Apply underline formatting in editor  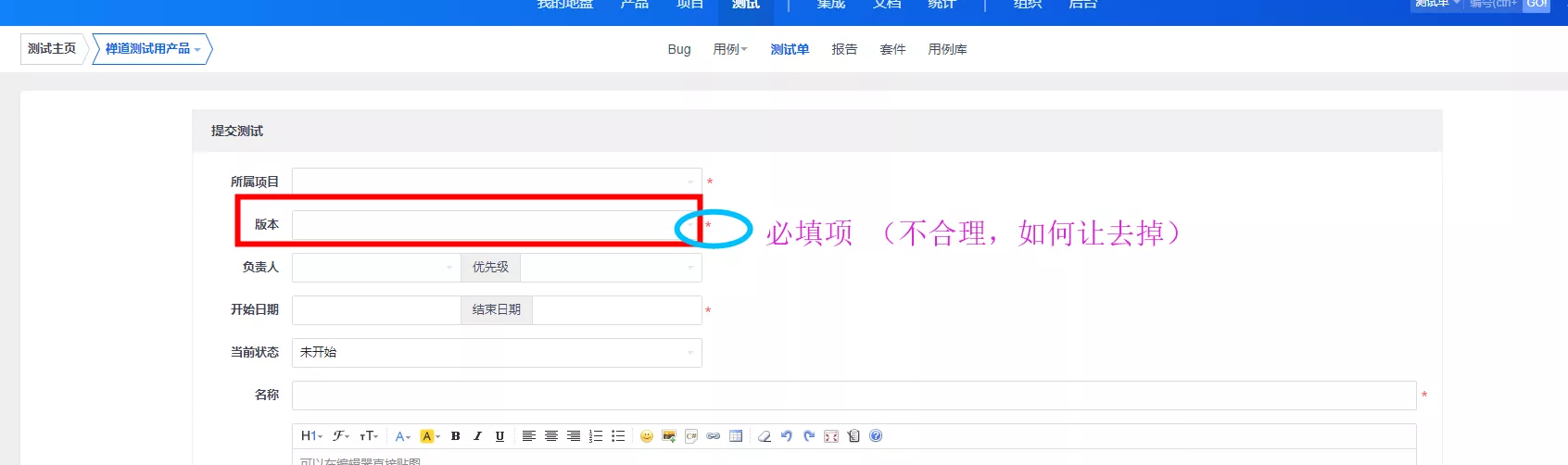(499, 436)
